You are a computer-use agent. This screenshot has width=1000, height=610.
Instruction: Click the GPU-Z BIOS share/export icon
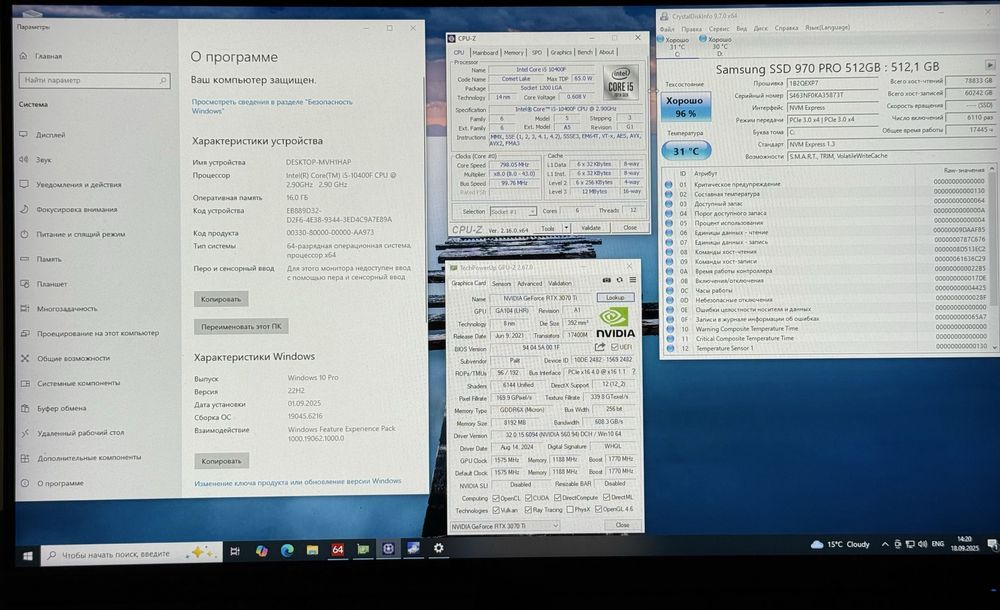[599, 347]
